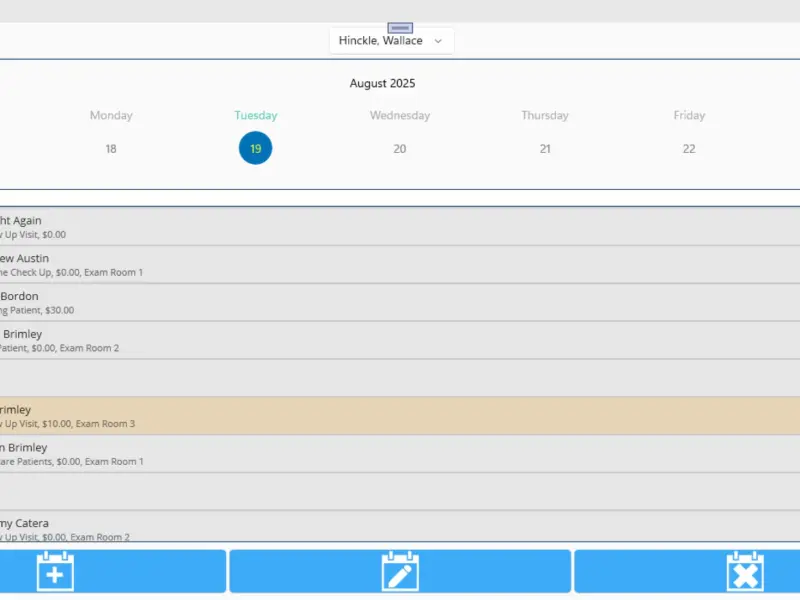Image resolution: width=800 pixels, height=600 pixels.
Task: Select the highlighted Tuesday 19 date
Action: (256, 148)
